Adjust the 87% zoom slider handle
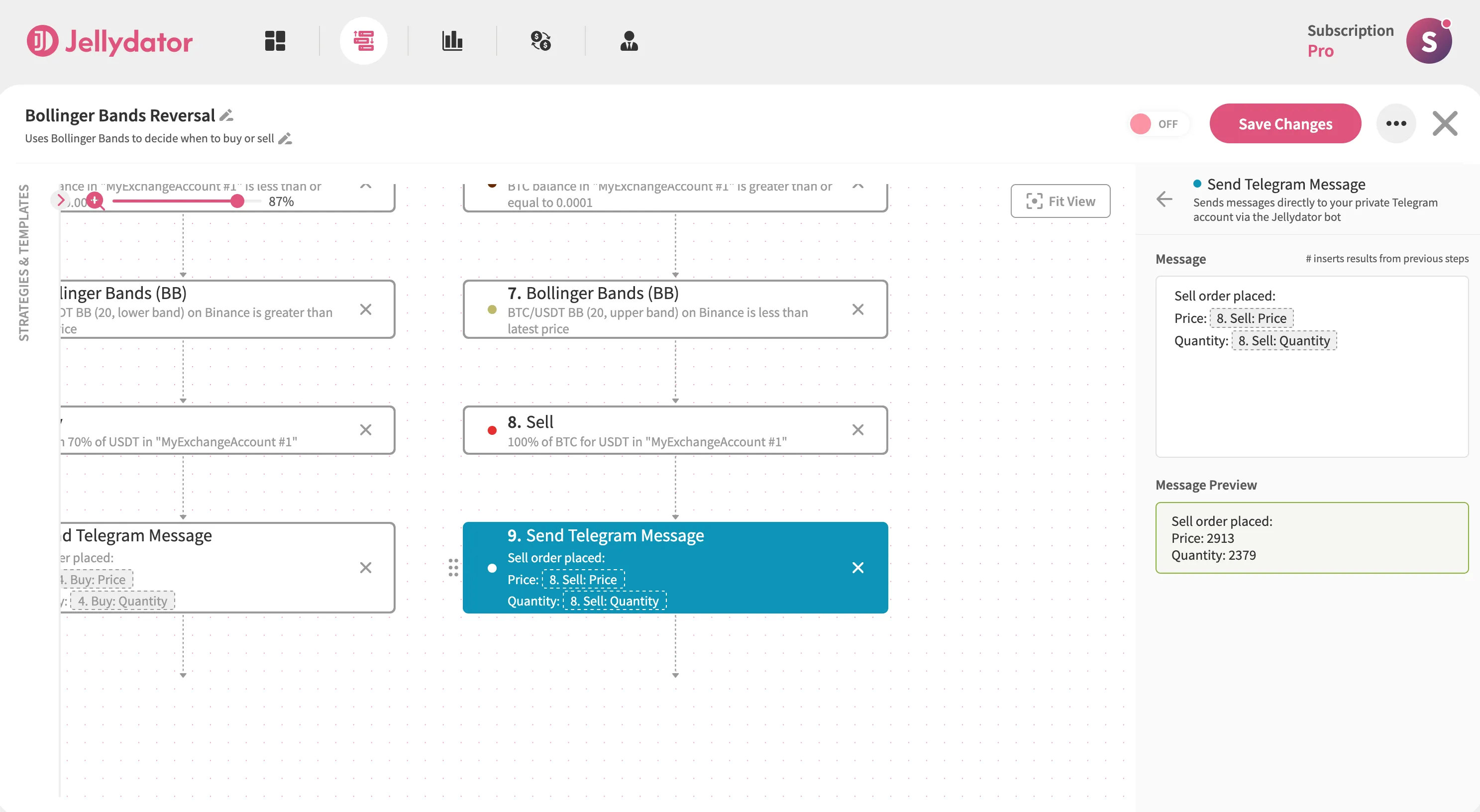This screenshot has height=812, width=1480. (x=237, y=201)
